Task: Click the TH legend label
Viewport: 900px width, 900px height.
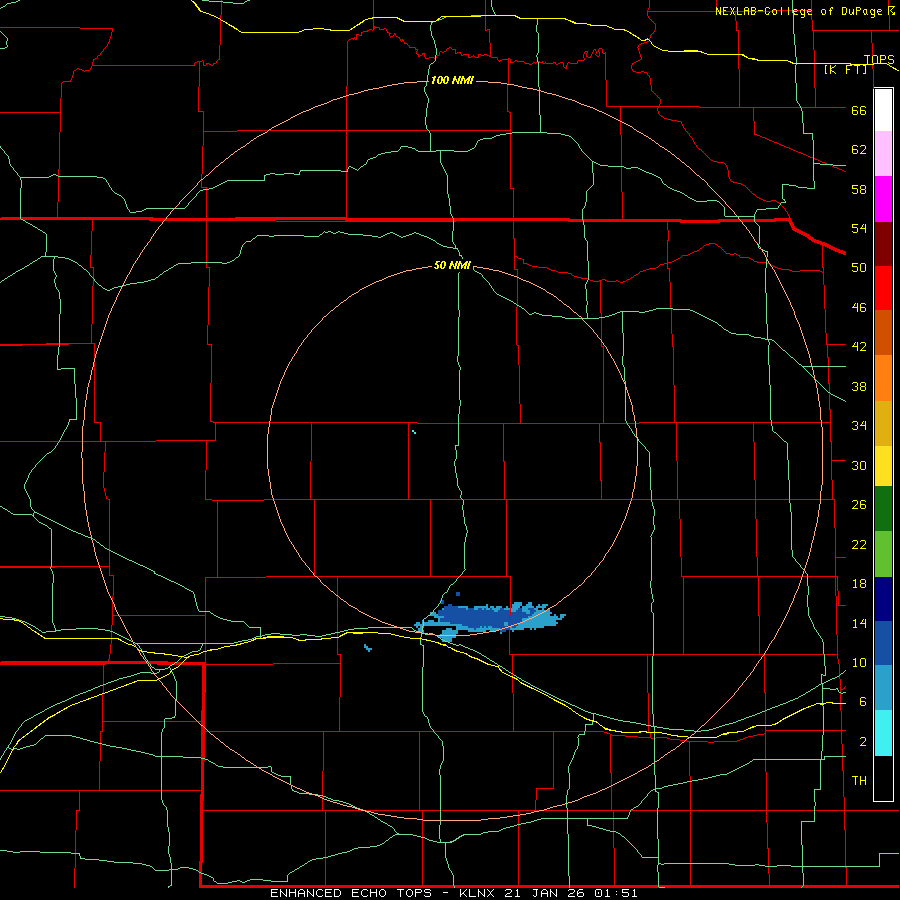Action: click(859, 781)
